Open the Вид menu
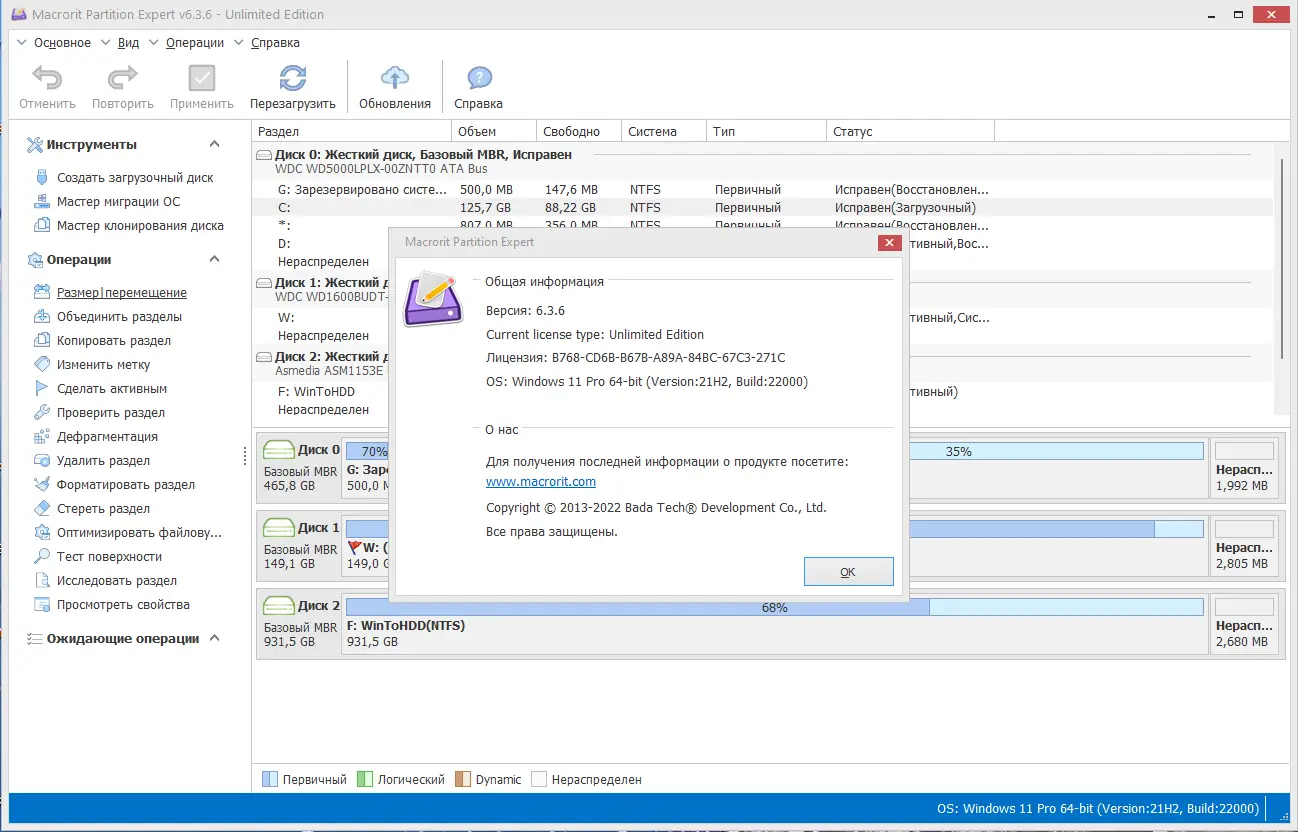The height and width of the screenshot is (832, 1298). (x=128, y=42)
